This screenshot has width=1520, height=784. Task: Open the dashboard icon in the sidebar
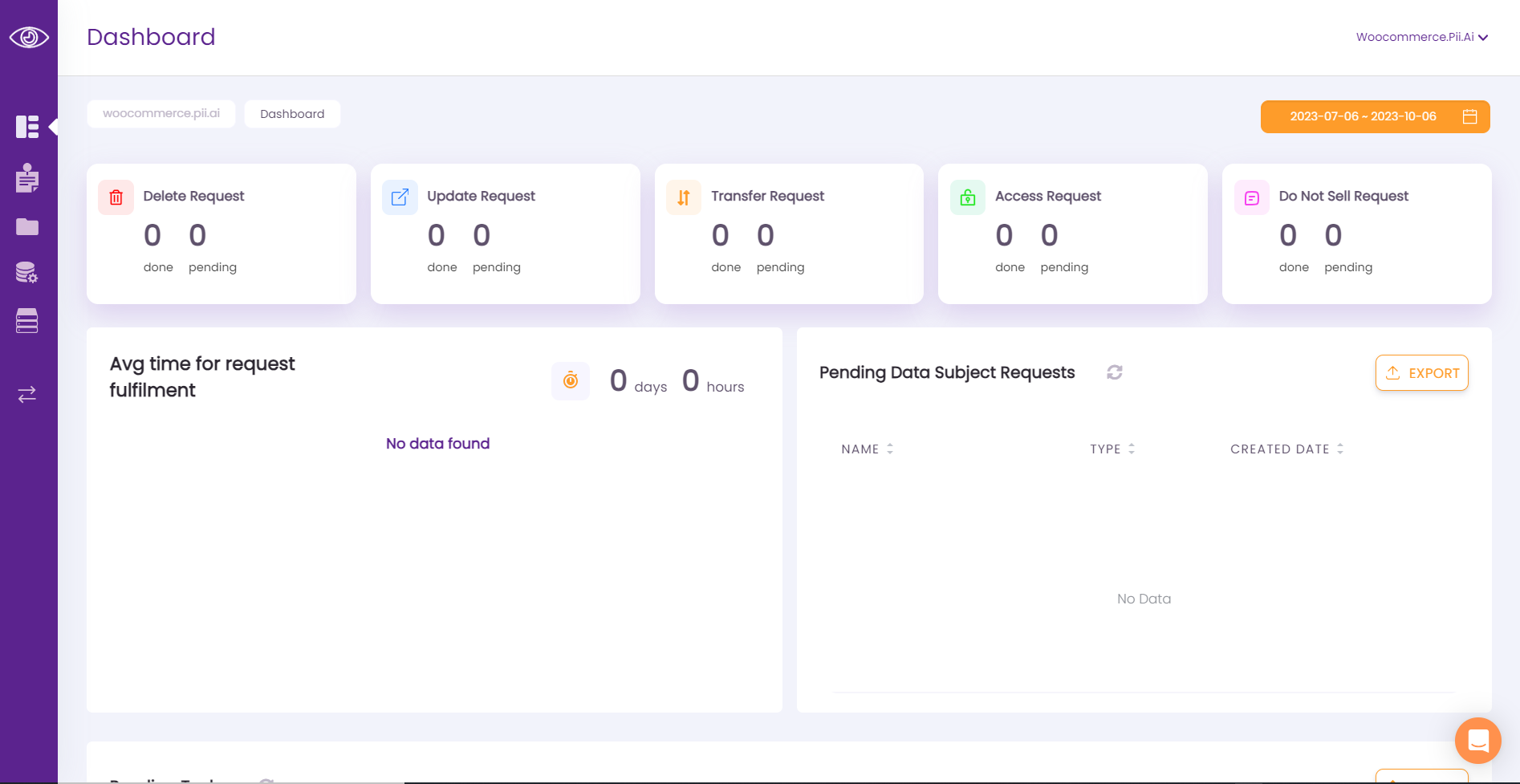coord(27,127)
